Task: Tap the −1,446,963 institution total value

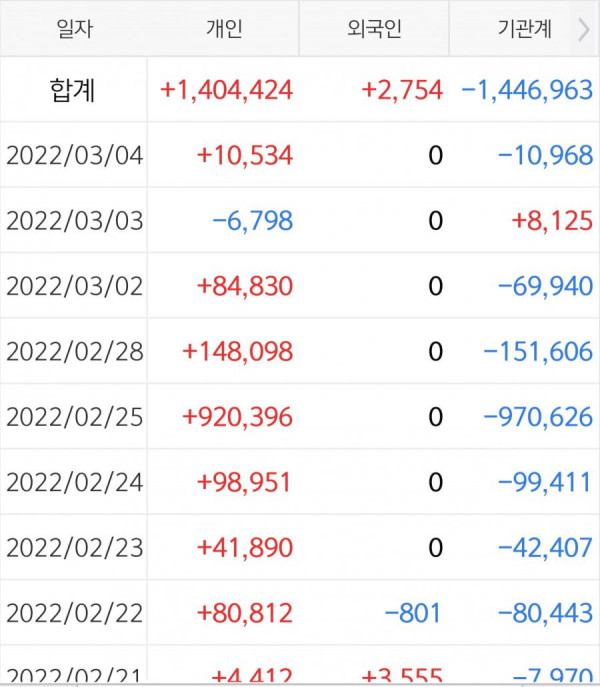Action: (527, 90)
